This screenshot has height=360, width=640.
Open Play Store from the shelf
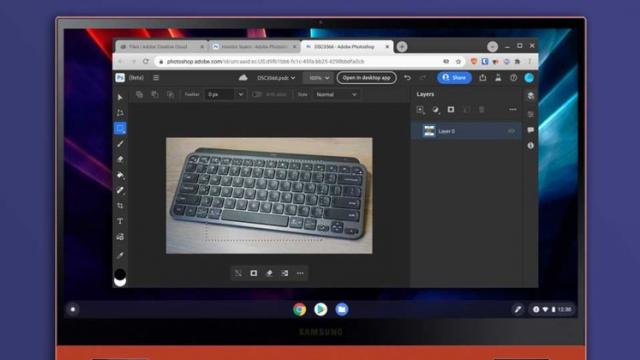(x=321, y=309)
